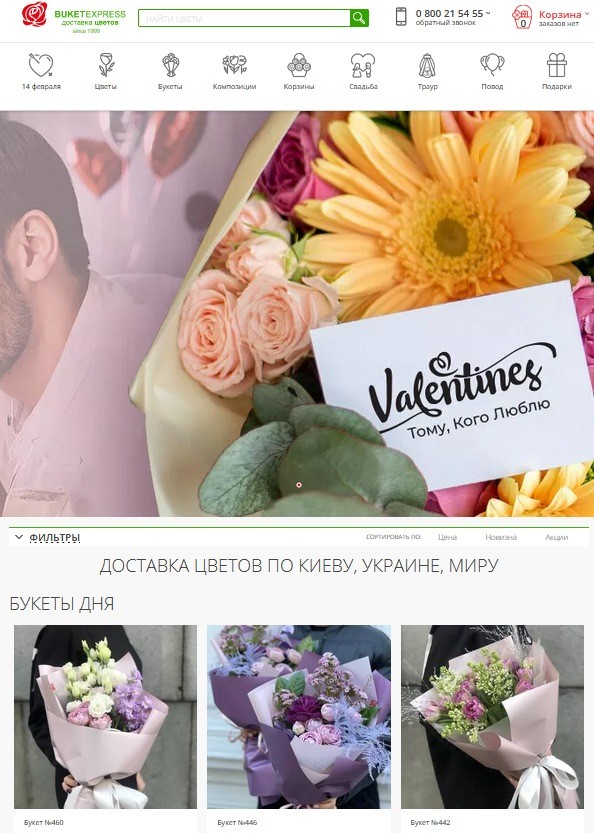
Task: Expand the ФИЛЬТРЫ filters panel
Action: click(x=48, y=538)
